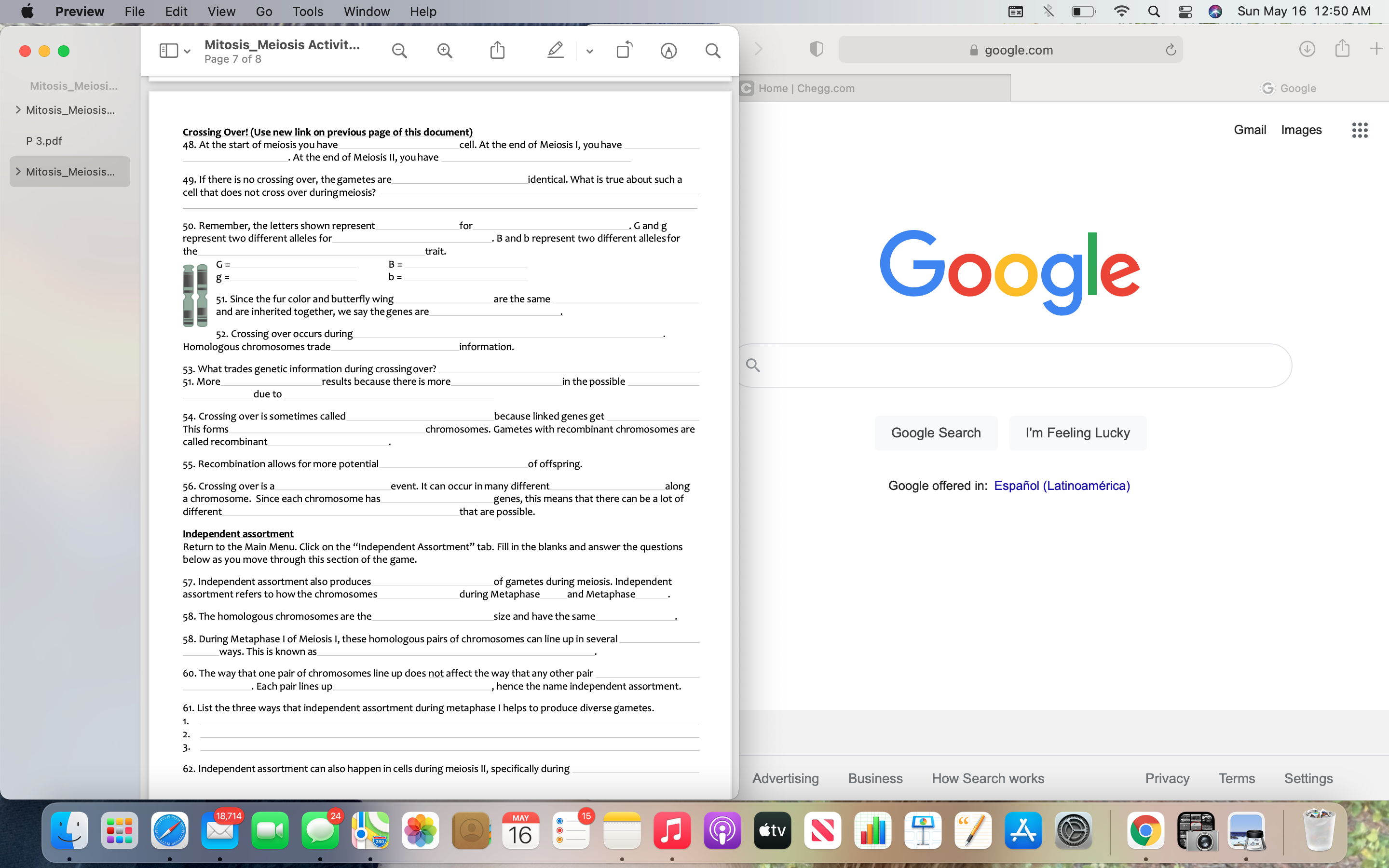Open the Google apps grid

pos(1360,130)
